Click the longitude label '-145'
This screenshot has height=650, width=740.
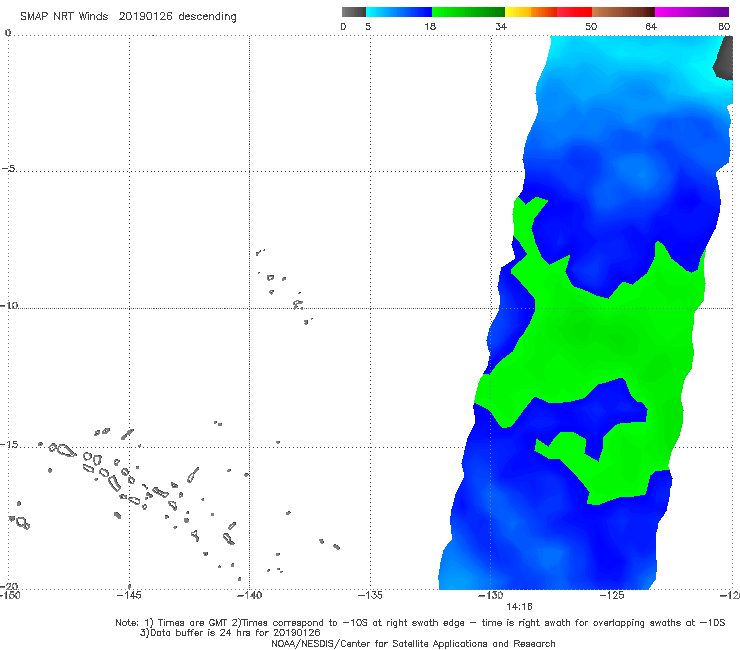pos(129,595)
